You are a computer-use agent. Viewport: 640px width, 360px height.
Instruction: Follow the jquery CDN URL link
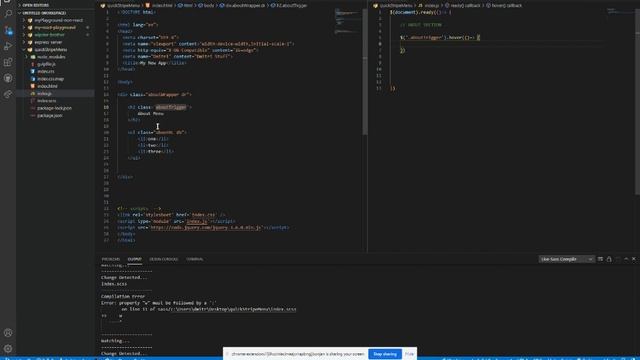[x=206, y=227]
